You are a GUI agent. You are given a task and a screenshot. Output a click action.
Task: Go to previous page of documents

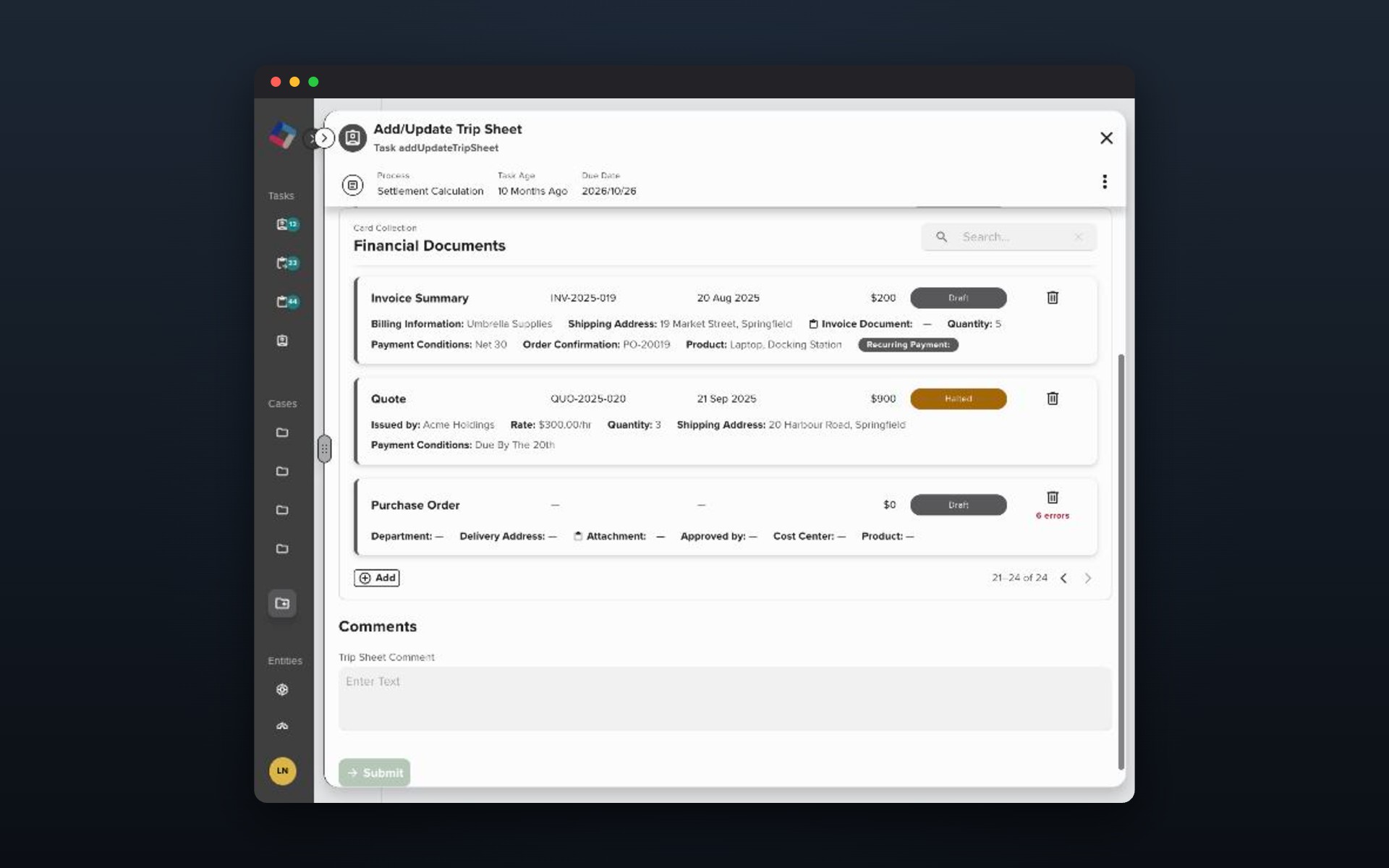click(1063, 578)
